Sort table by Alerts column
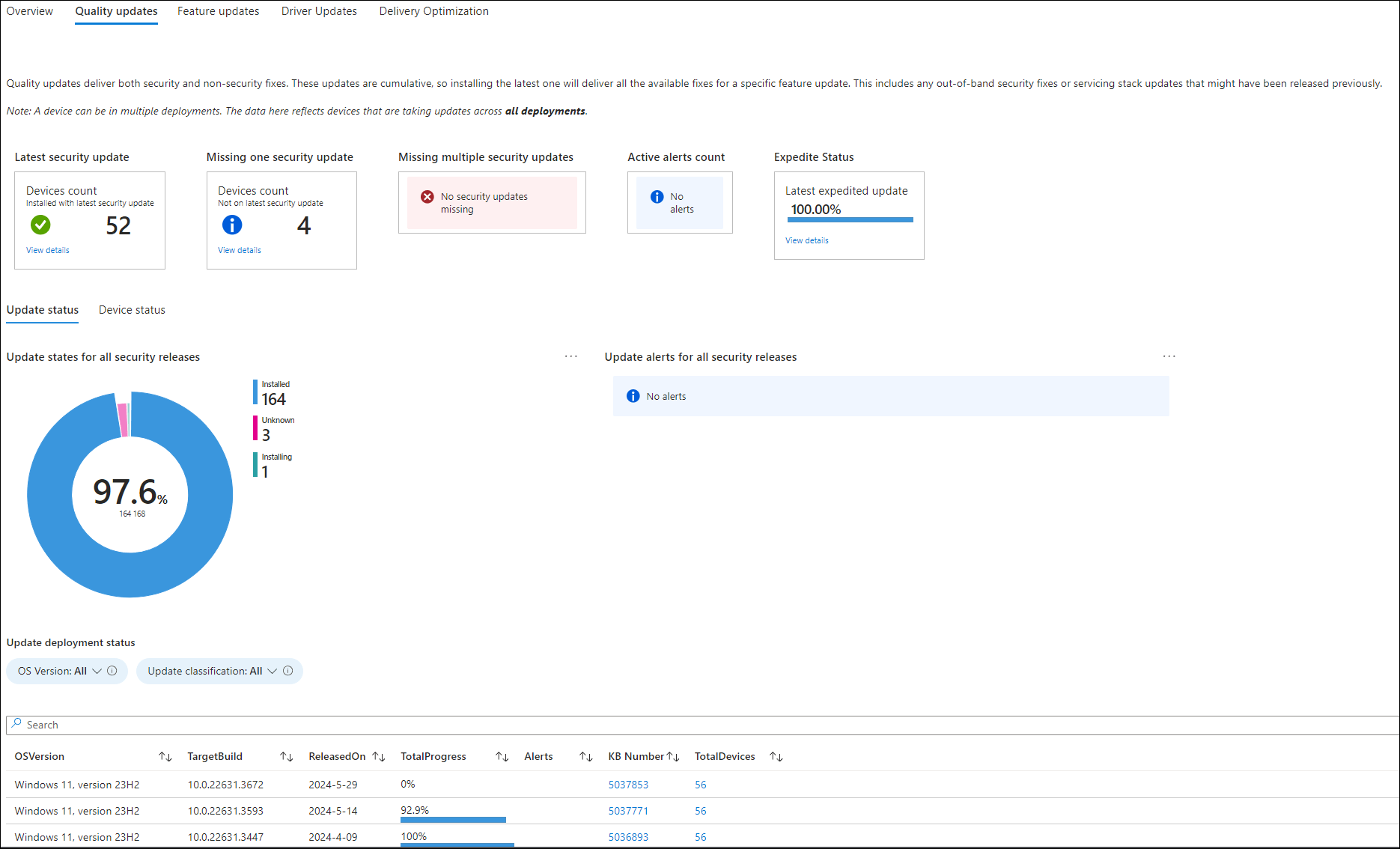The height and width of the screenshot is (849, 1400). coord(586,757)
